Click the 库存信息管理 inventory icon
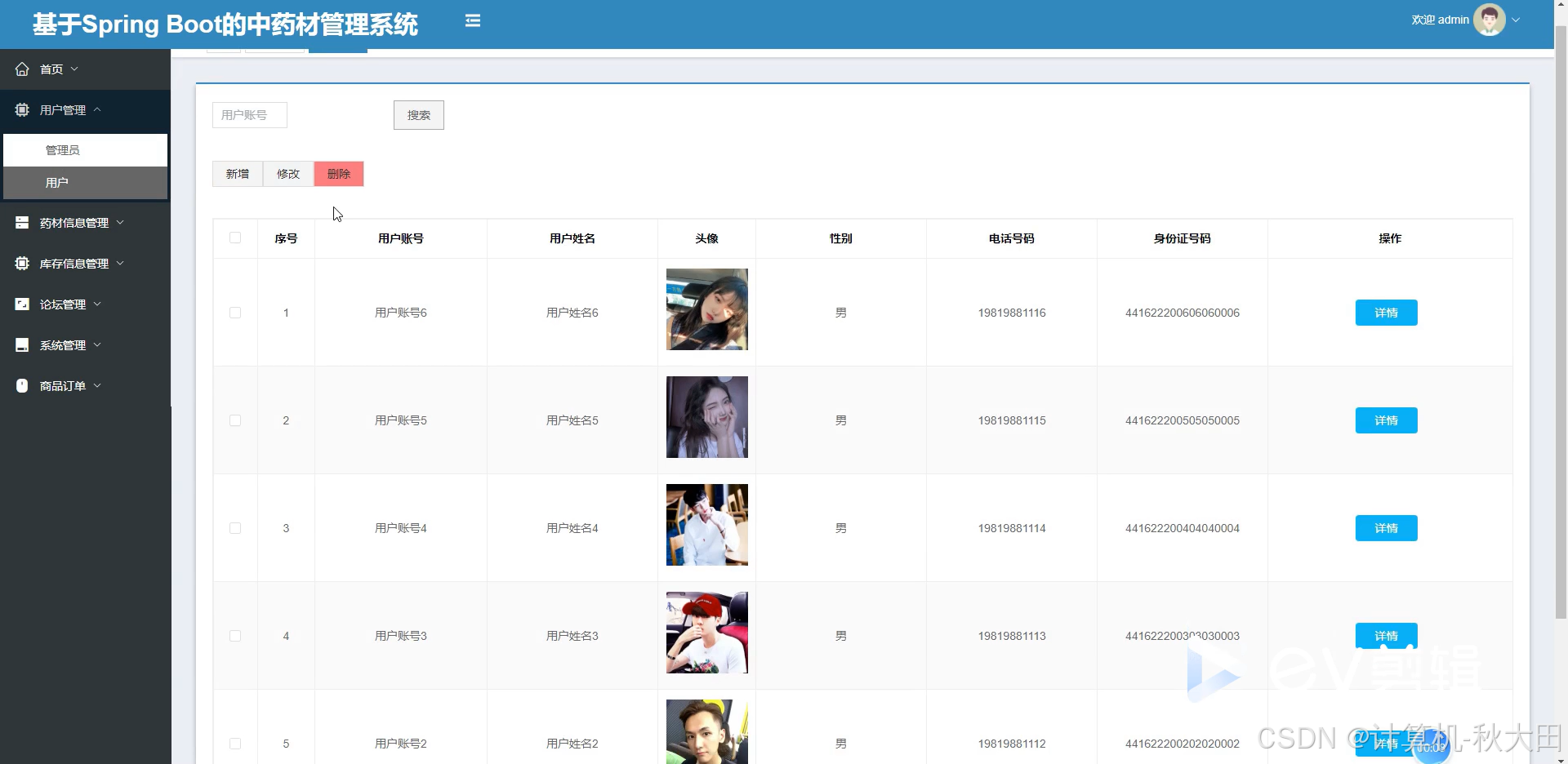The height and width of the screenshot is (764, 1568). (22, 263)
